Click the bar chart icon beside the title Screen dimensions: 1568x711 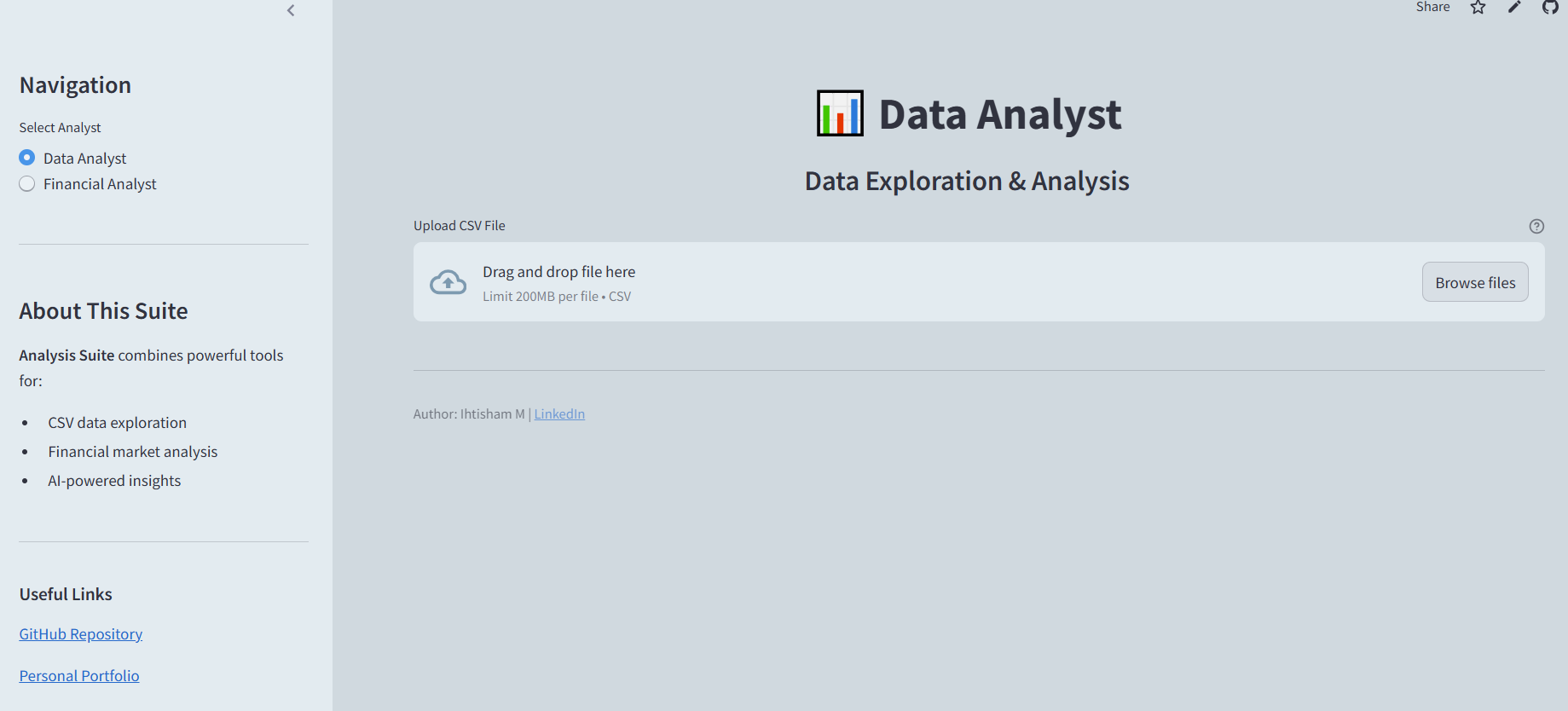(840, 113)
